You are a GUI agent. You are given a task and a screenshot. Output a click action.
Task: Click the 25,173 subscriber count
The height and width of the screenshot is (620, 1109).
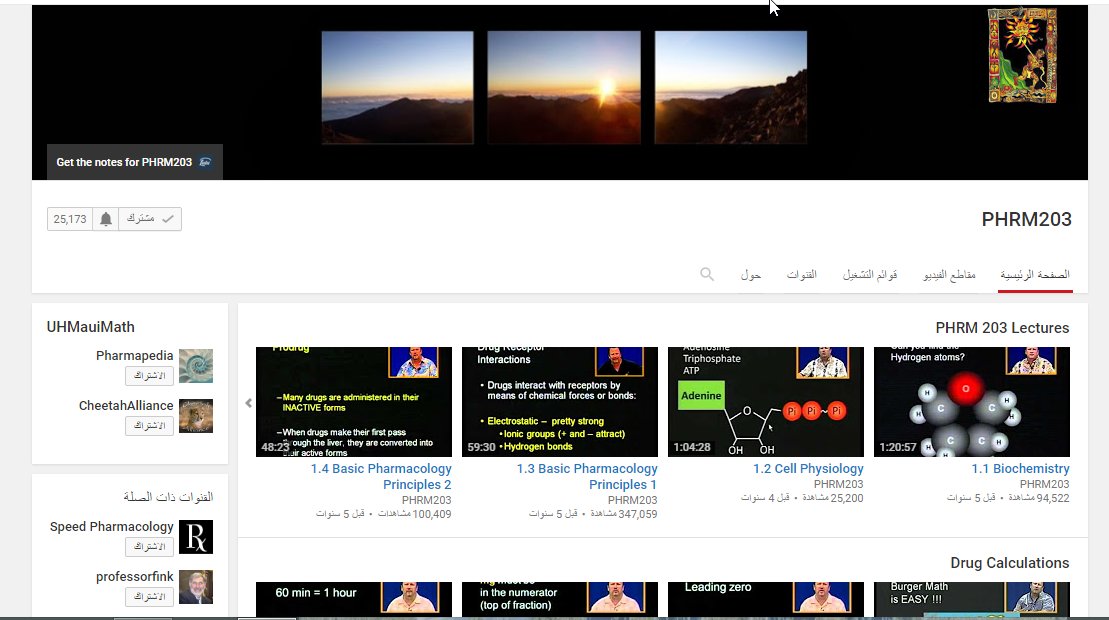tap(70, 219)
